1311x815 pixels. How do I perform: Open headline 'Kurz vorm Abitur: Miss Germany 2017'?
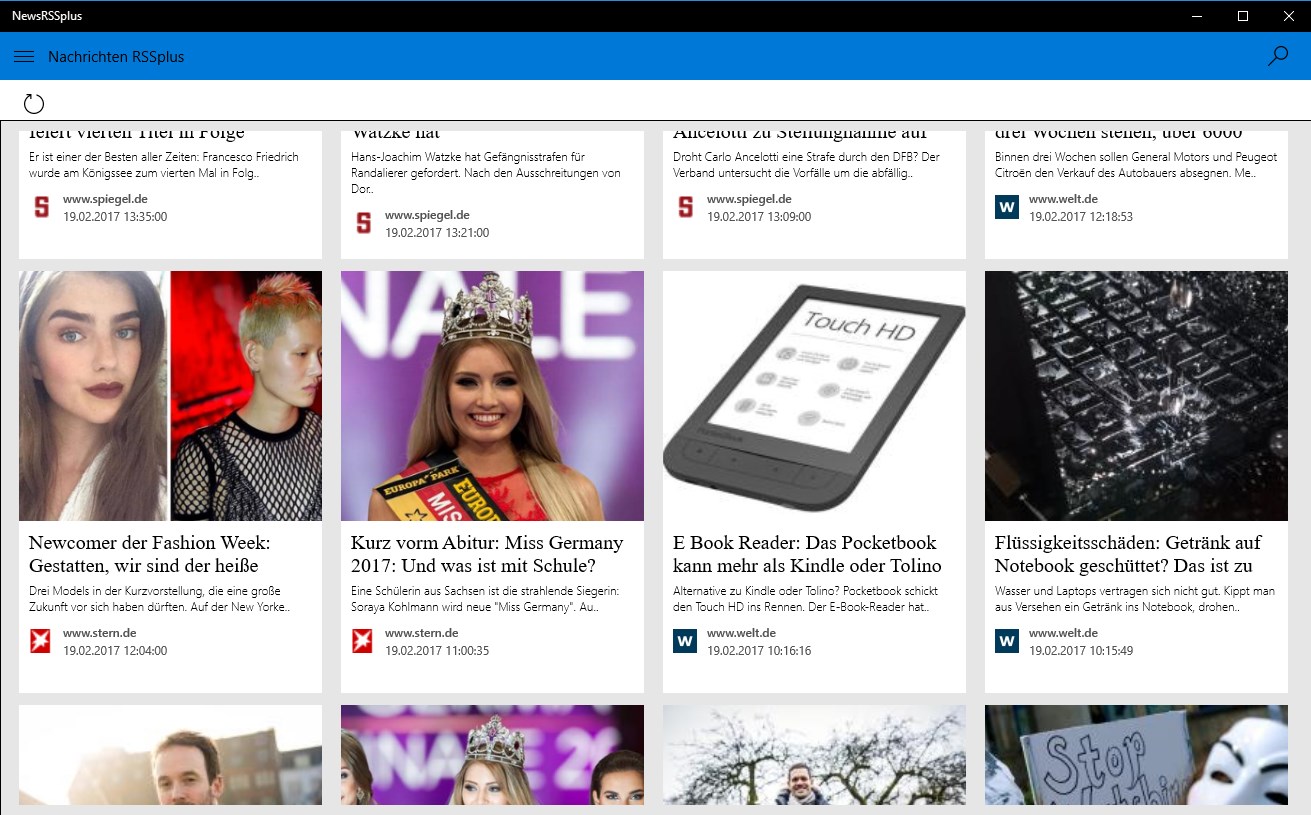click(x=487, y=554)
